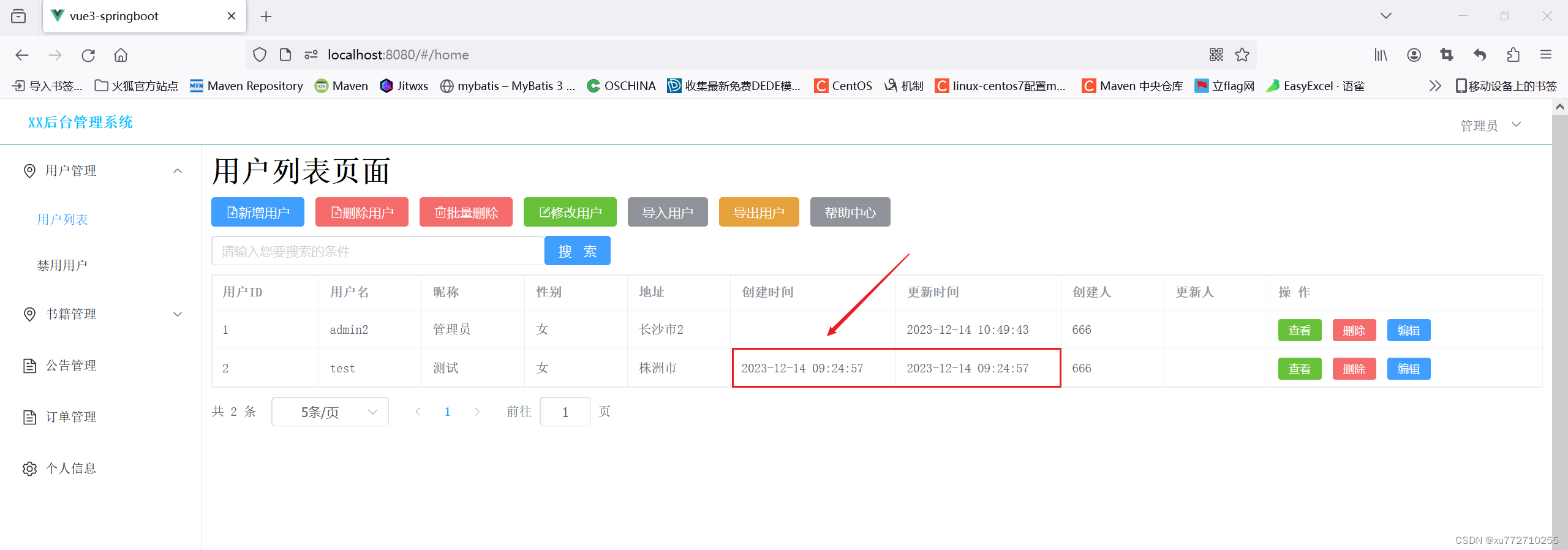The image size is (1568, 550).
Task: Click the XX后台管理系统 title
Action: [x=80, y=122]
